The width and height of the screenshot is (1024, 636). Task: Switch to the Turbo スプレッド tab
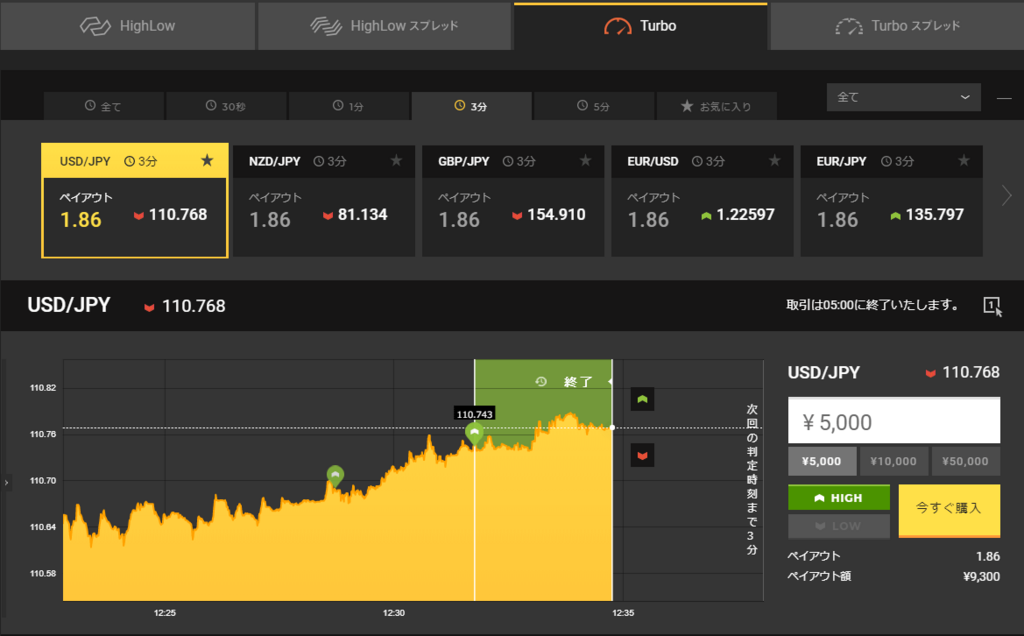click(895, 26)
